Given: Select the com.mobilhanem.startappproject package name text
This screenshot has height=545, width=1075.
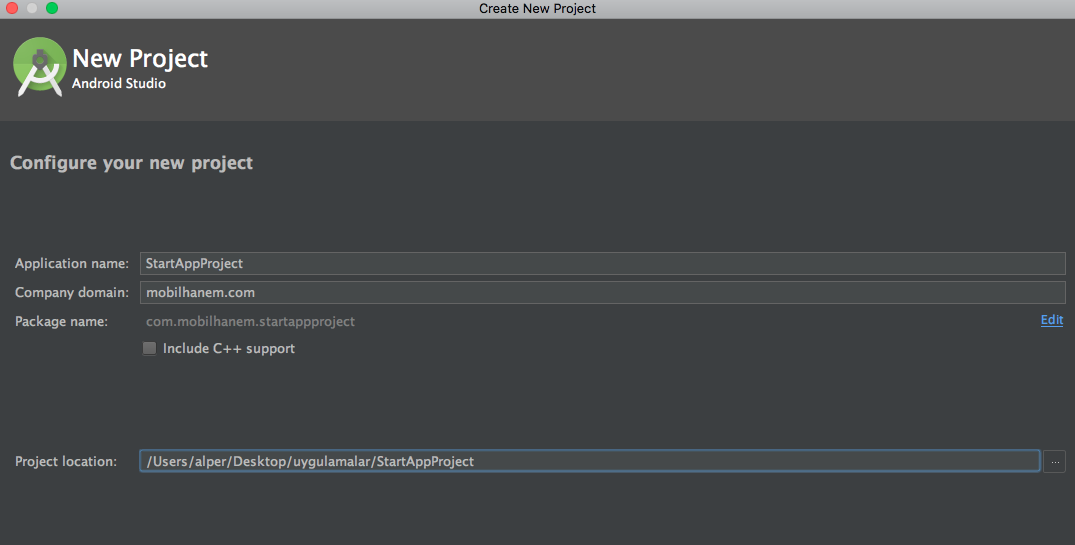Looking at the screenshot, I should 250,321.
